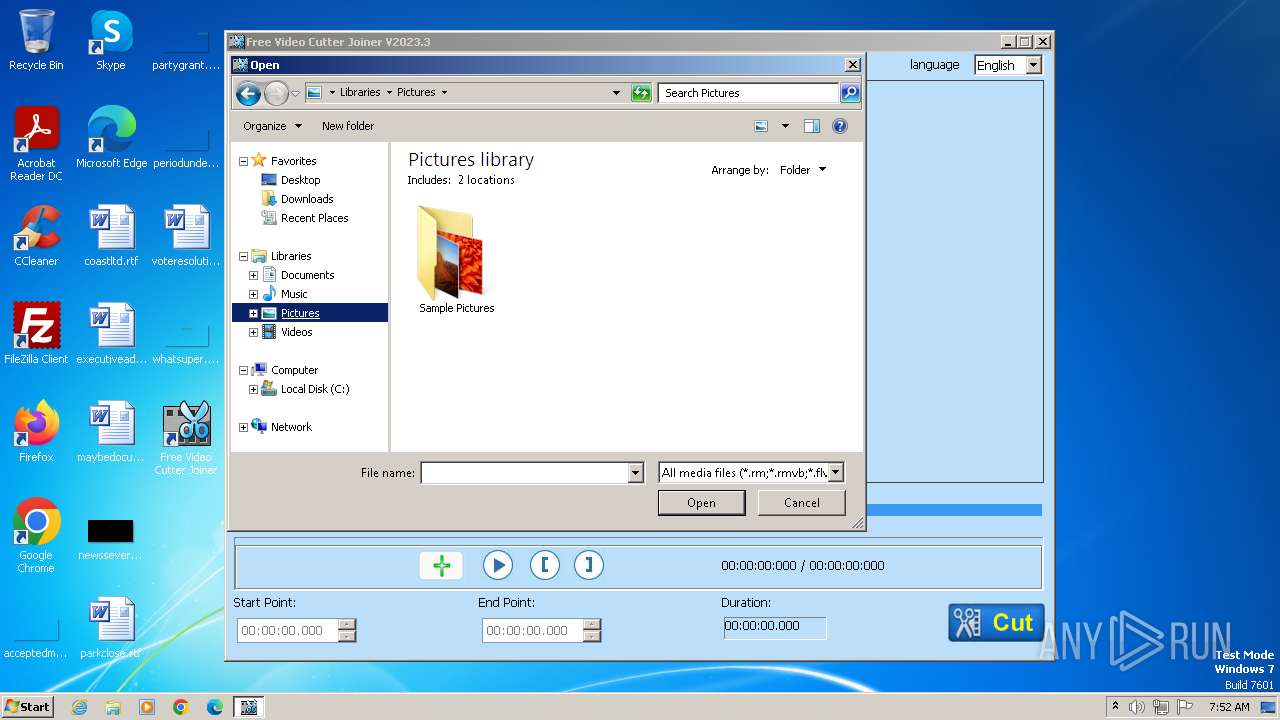Open Internet Explorer from taskbar
Viewport: 1280px width, 720px height.
click(79, 707)
